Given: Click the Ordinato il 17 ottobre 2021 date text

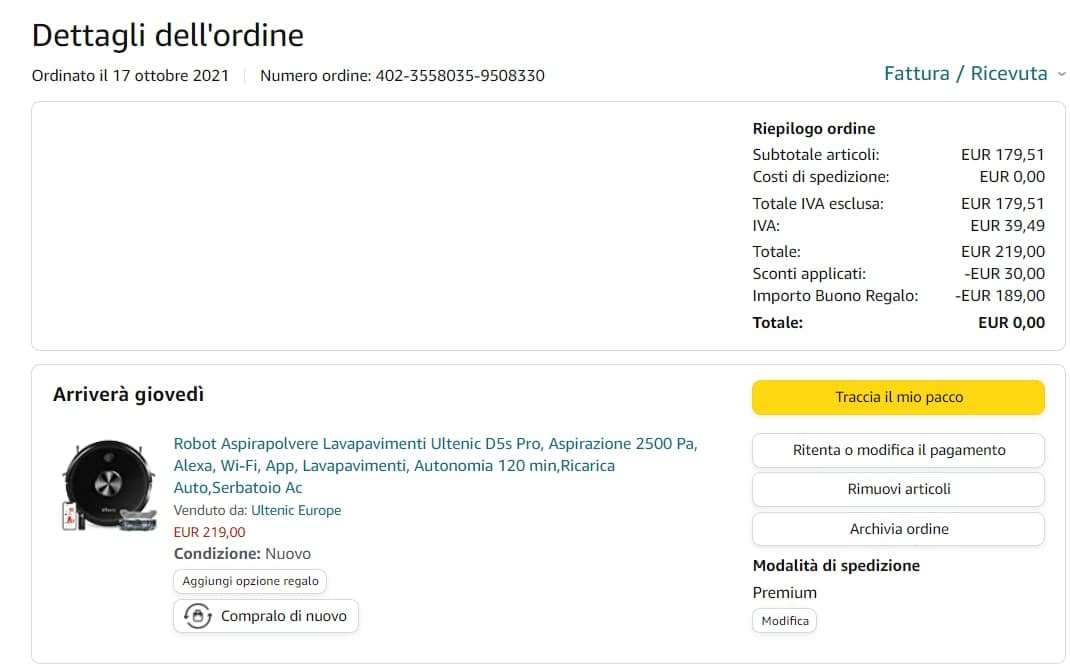Looking at the screenshot, I should click(x=130, y=76).
